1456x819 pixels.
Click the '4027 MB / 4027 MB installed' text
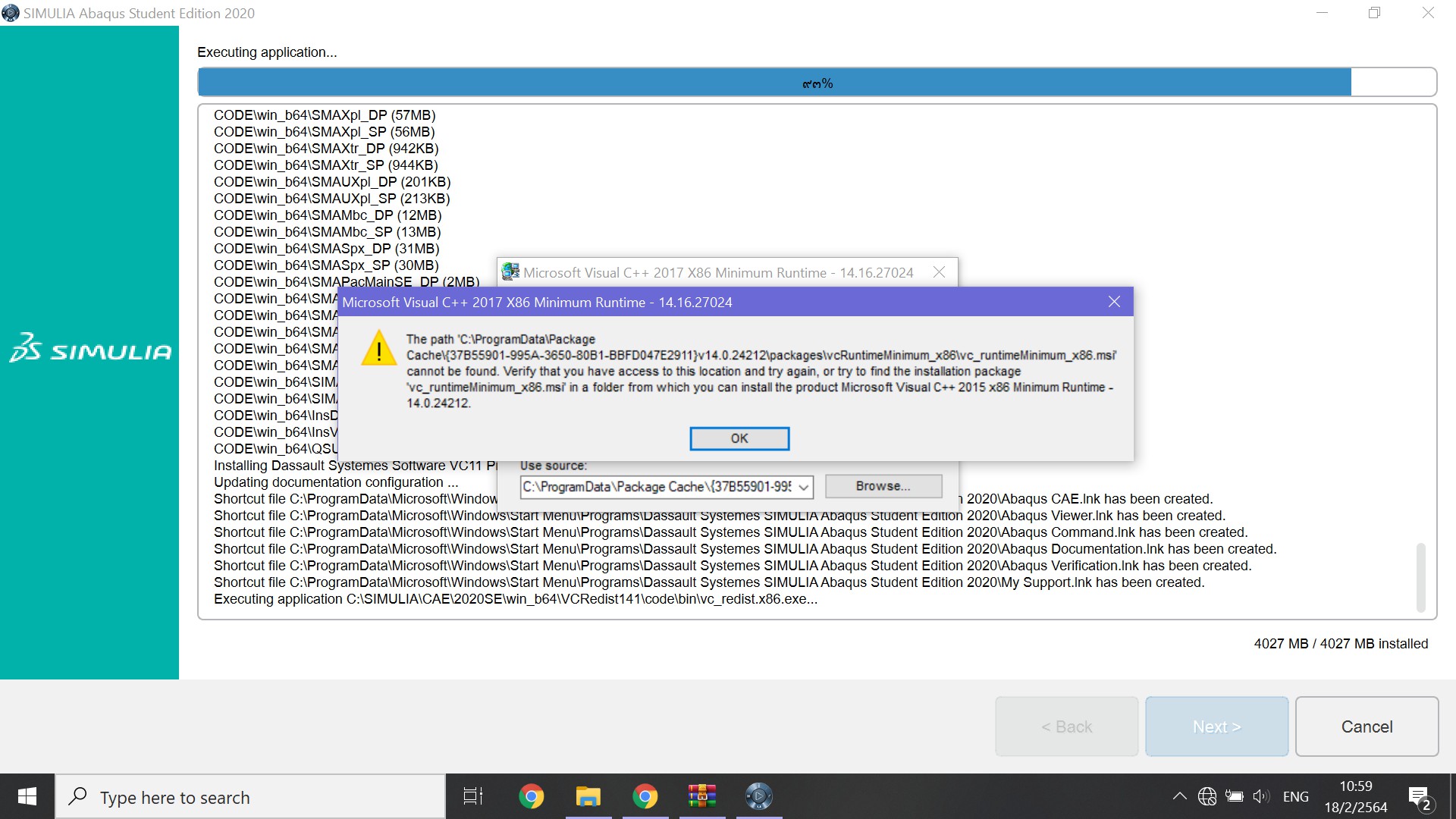[x=1341, y=644]
